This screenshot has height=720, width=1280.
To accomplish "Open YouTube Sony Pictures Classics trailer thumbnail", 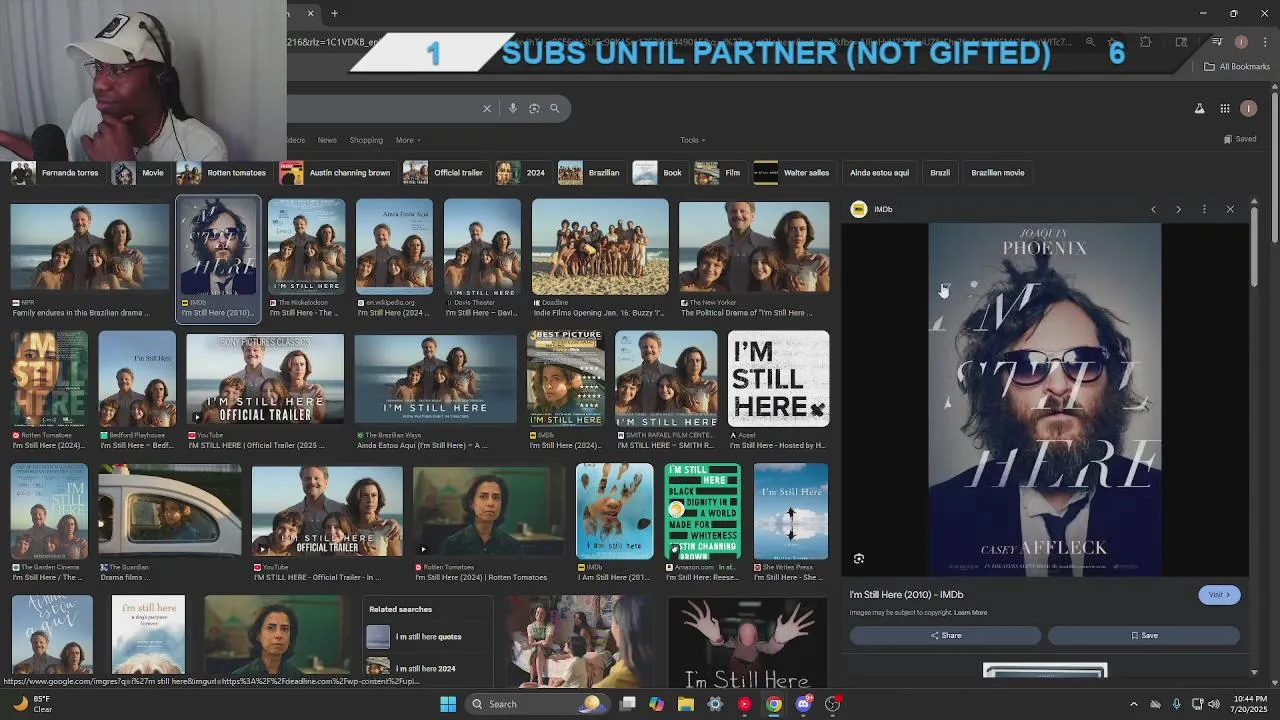I will 265,380.
